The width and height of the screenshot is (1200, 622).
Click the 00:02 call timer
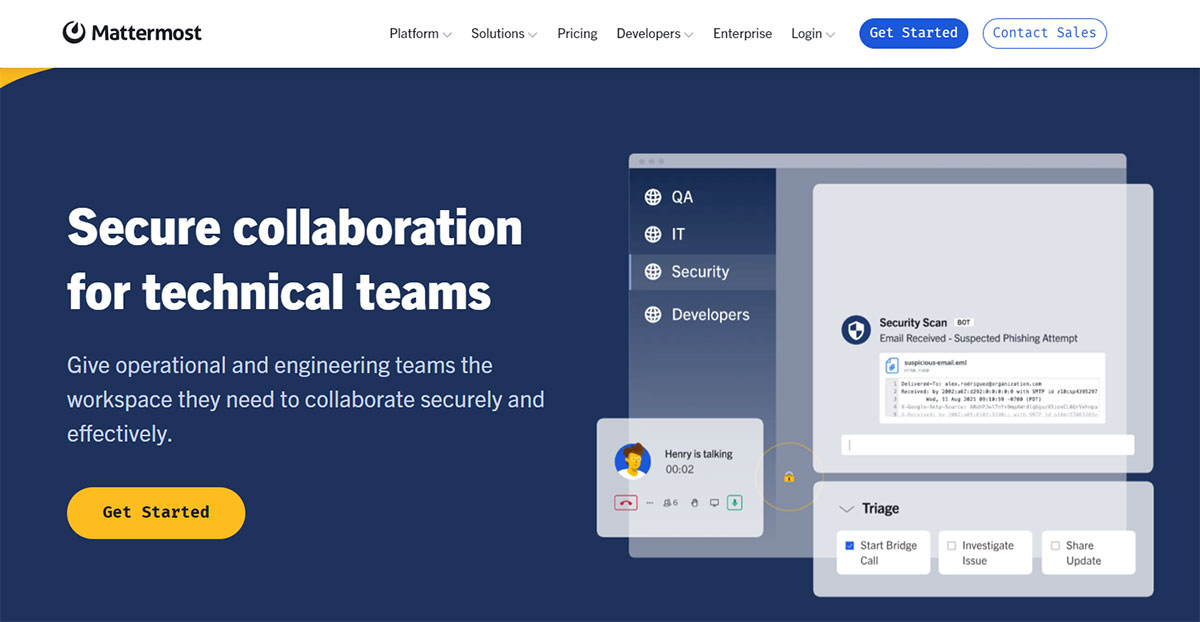pos(679,469)
